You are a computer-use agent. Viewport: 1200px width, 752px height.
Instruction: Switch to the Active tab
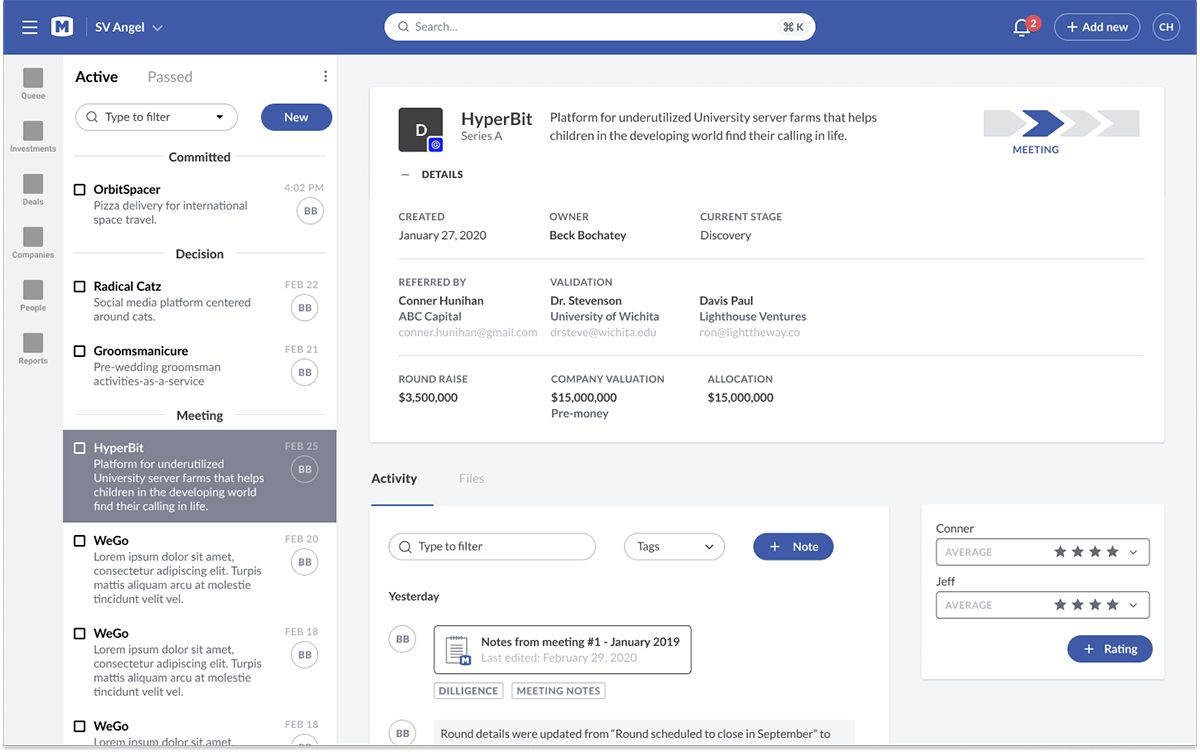click(96, 77)
